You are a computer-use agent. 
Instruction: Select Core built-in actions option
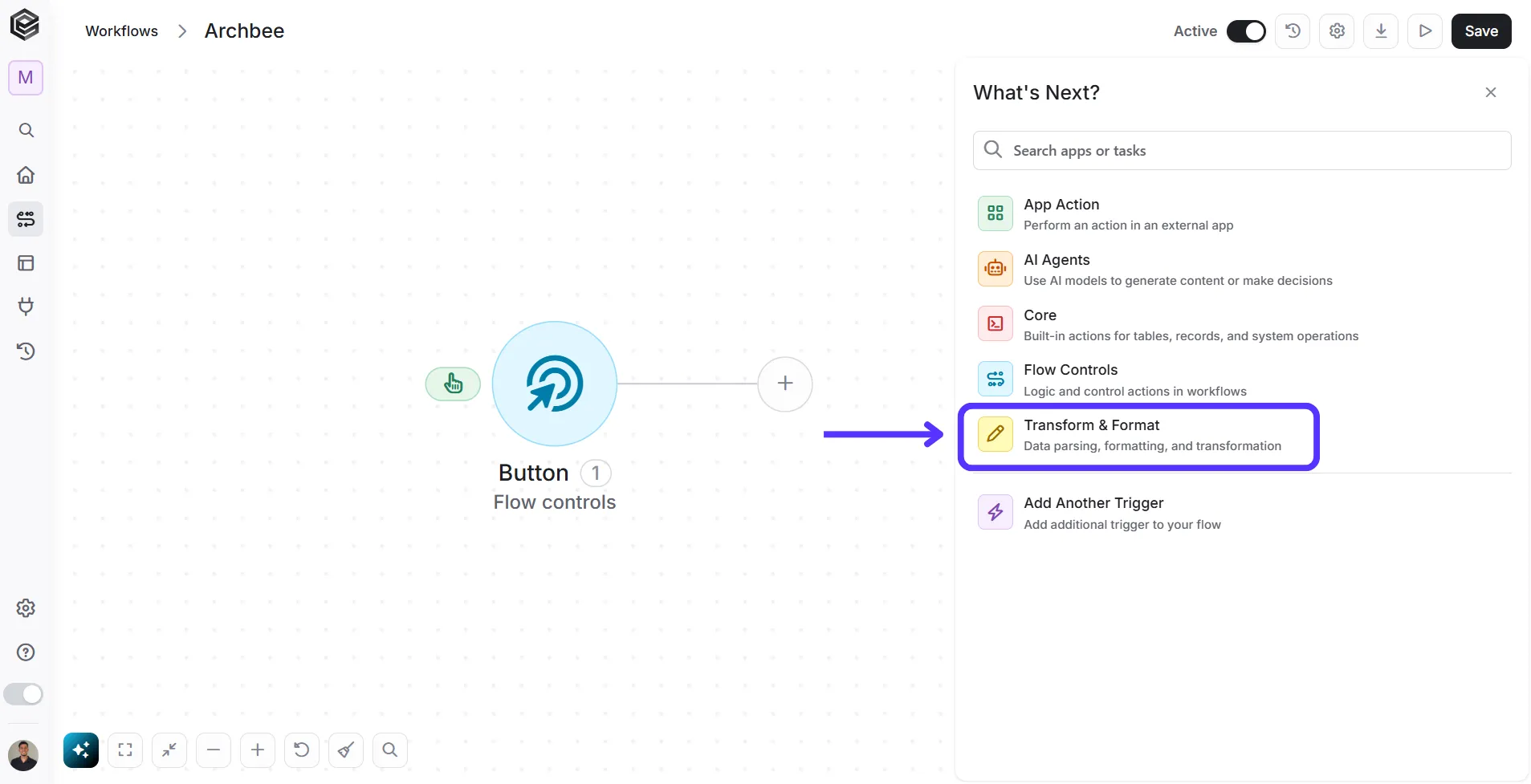tap(1242, 325)
